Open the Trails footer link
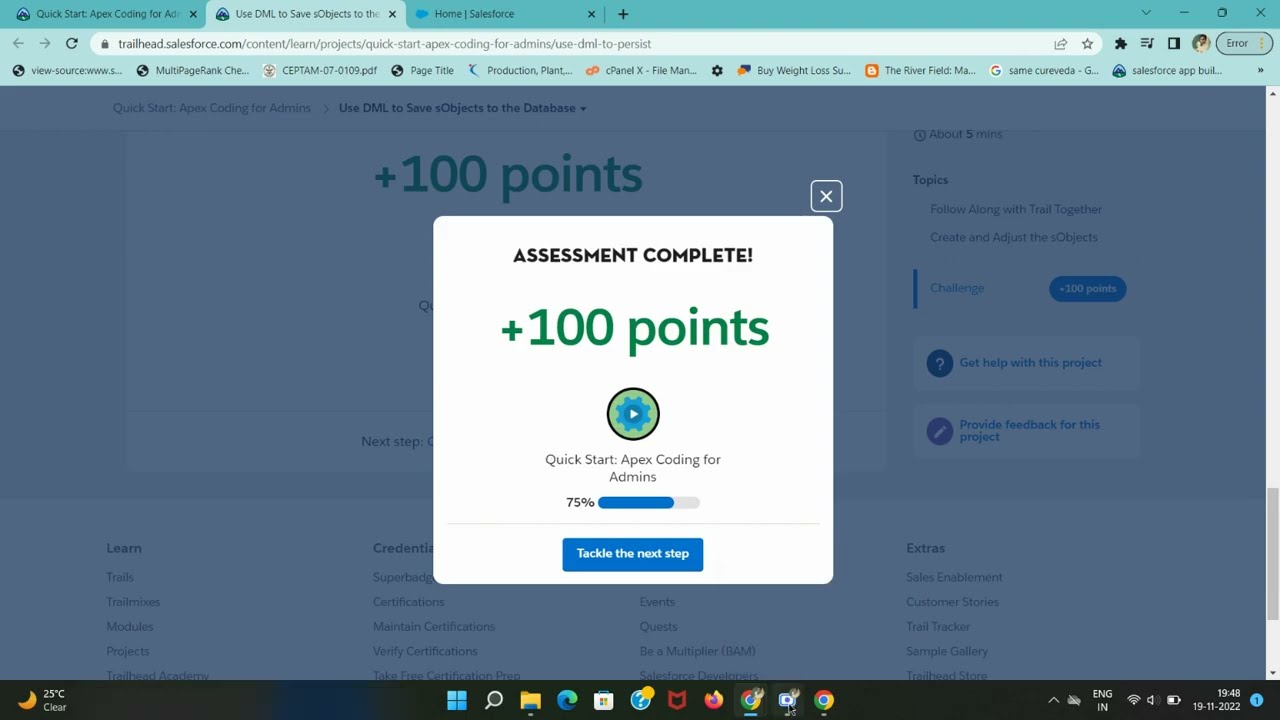Image resolution: width=1280 pixels, height=720 pixels. tap(120, 577)
